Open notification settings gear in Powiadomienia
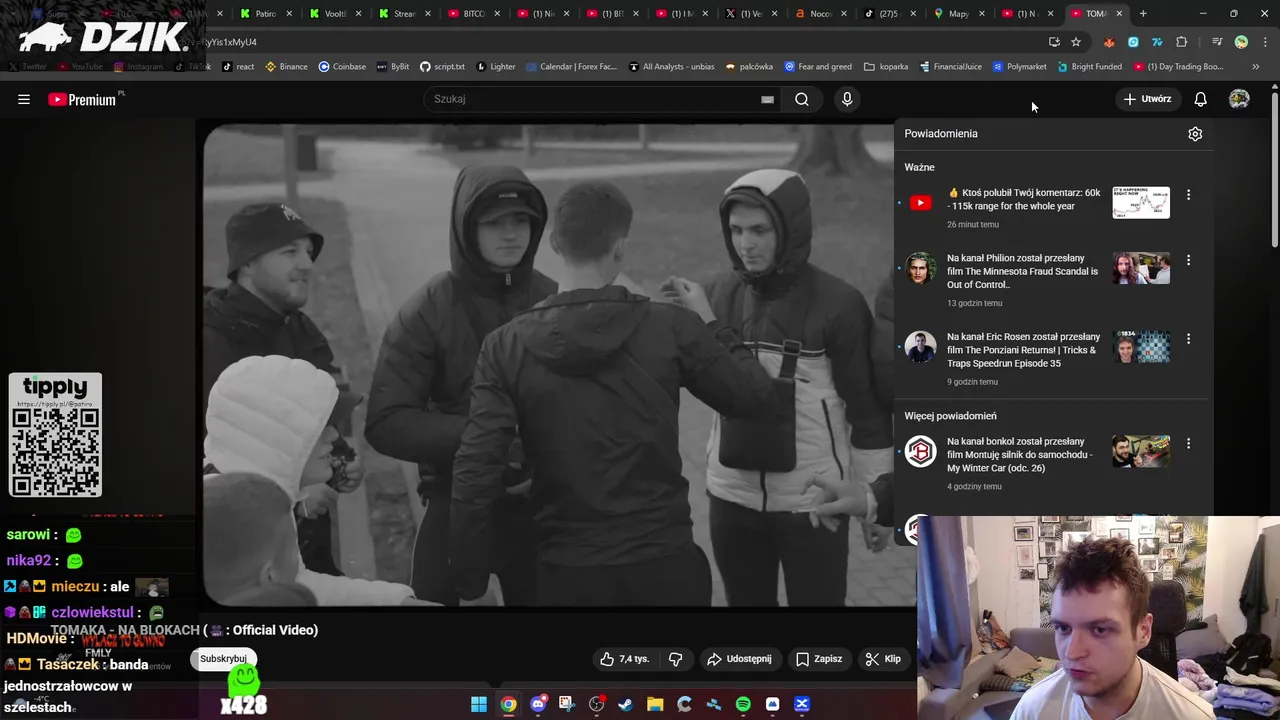Image resolution: width=1280 pixels, height=720 pixels. pyautogui.click(x=1195, y=134)
